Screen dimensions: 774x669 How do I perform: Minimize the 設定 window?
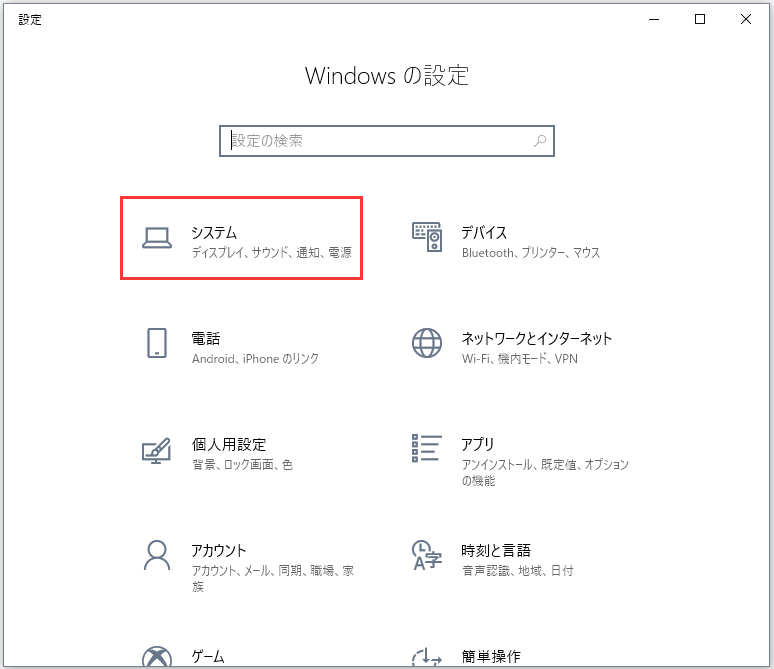[x=654, y=19]
